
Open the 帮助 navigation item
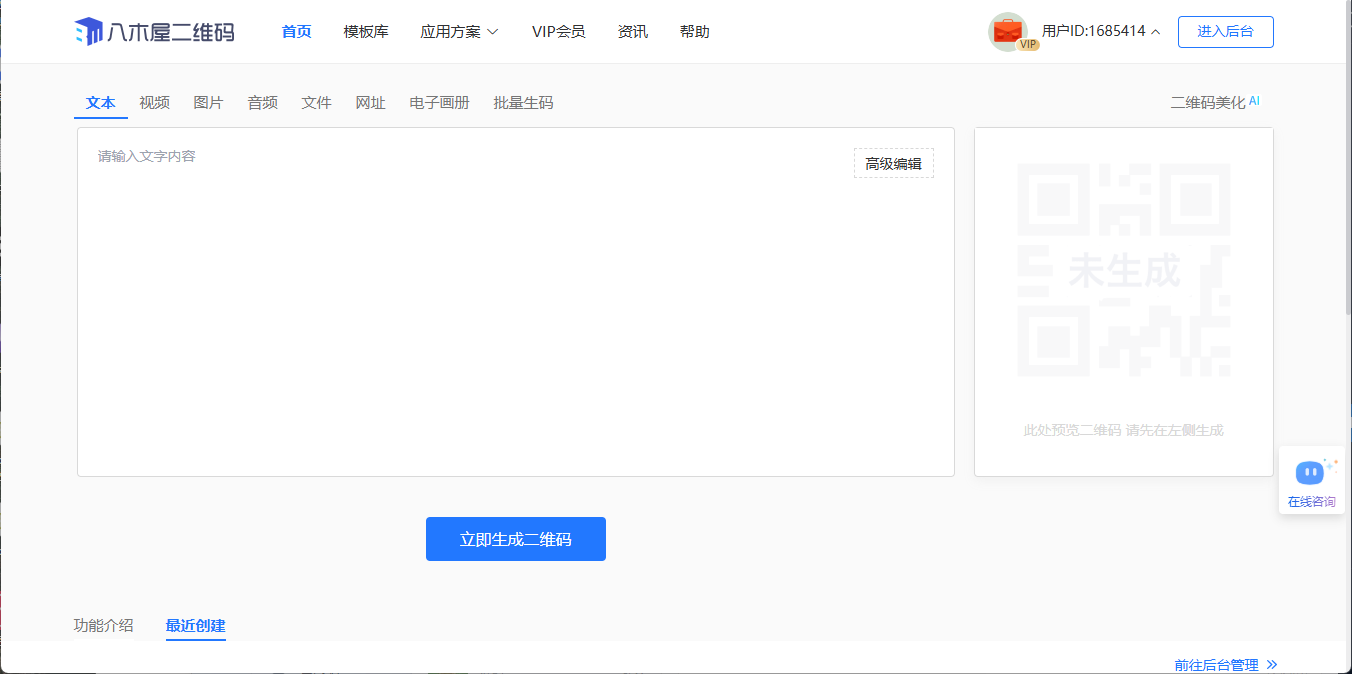[x=694, y=32]
